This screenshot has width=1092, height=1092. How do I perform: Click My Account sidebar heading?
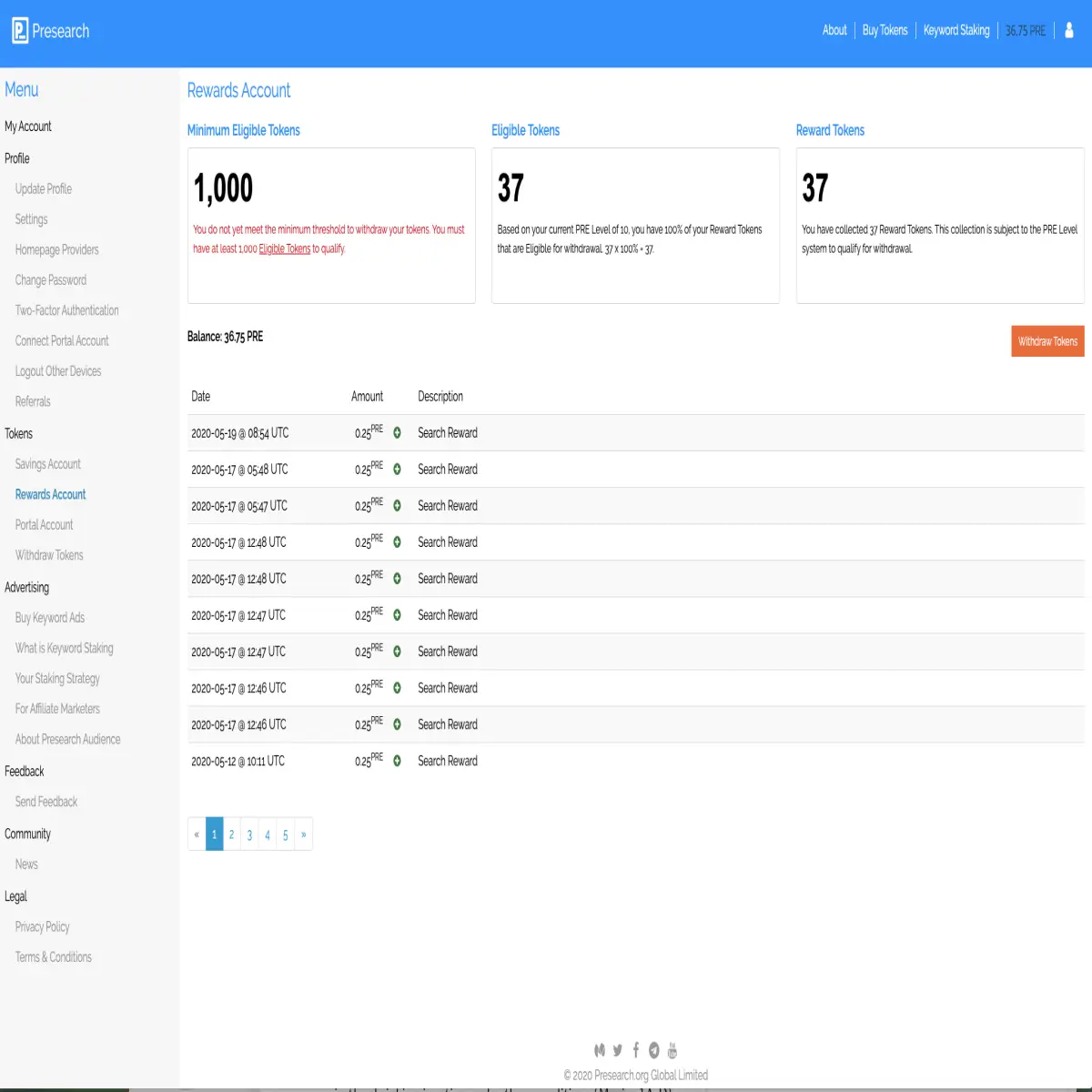pyautogui.click(x=28, y=126)
